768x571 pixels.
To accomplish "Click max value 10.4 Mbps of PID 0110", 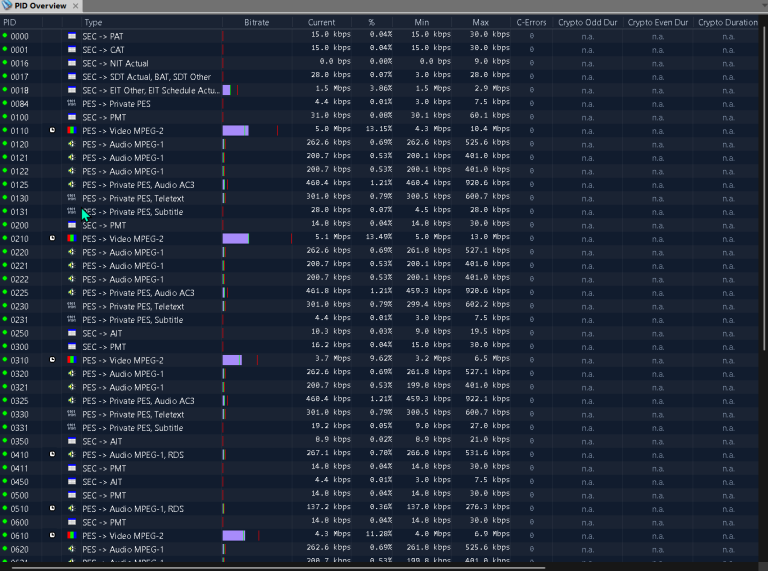I will [x=491, y=129].
